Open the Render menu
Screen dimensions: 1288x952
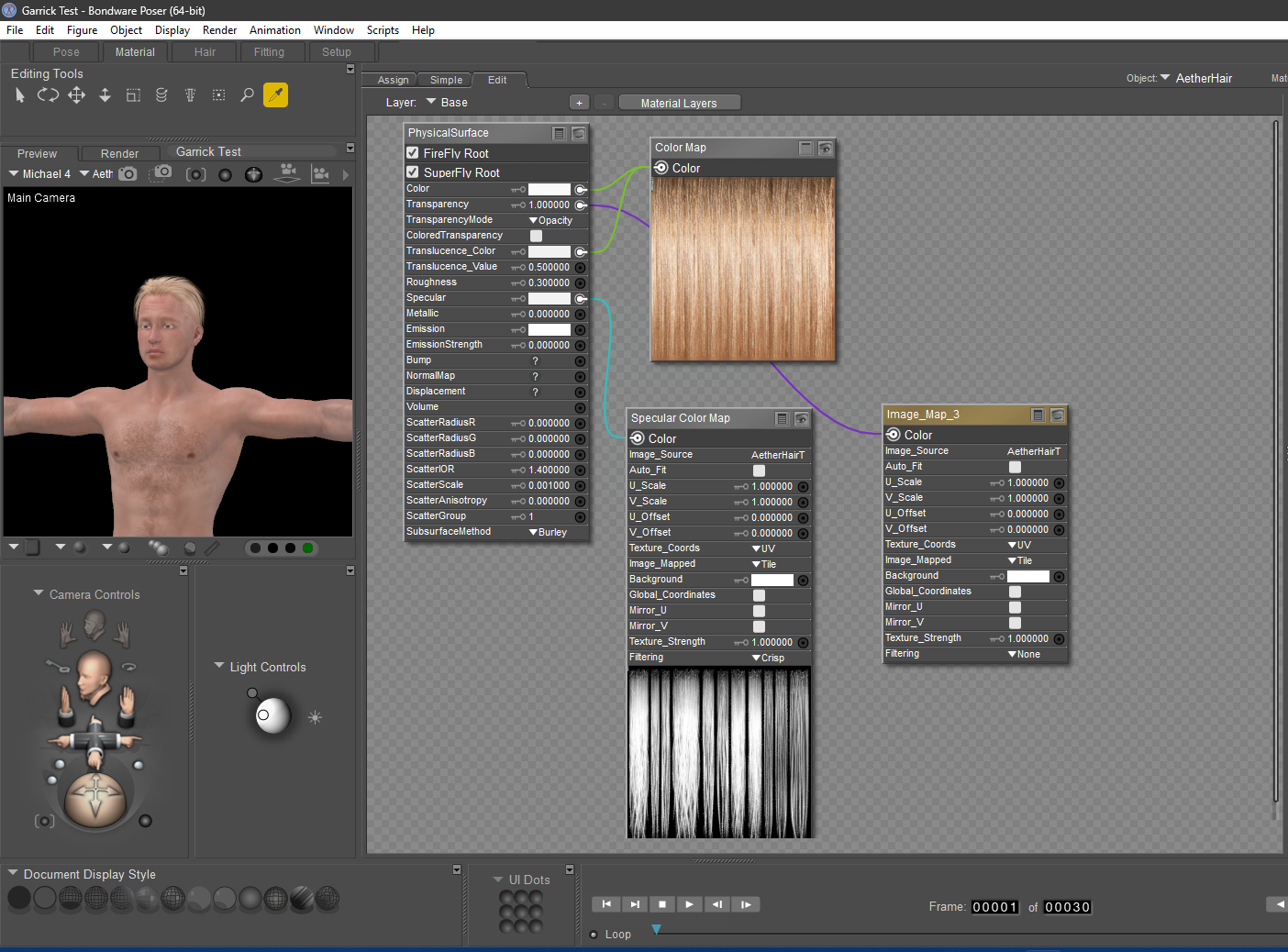(x=219, y=30)
